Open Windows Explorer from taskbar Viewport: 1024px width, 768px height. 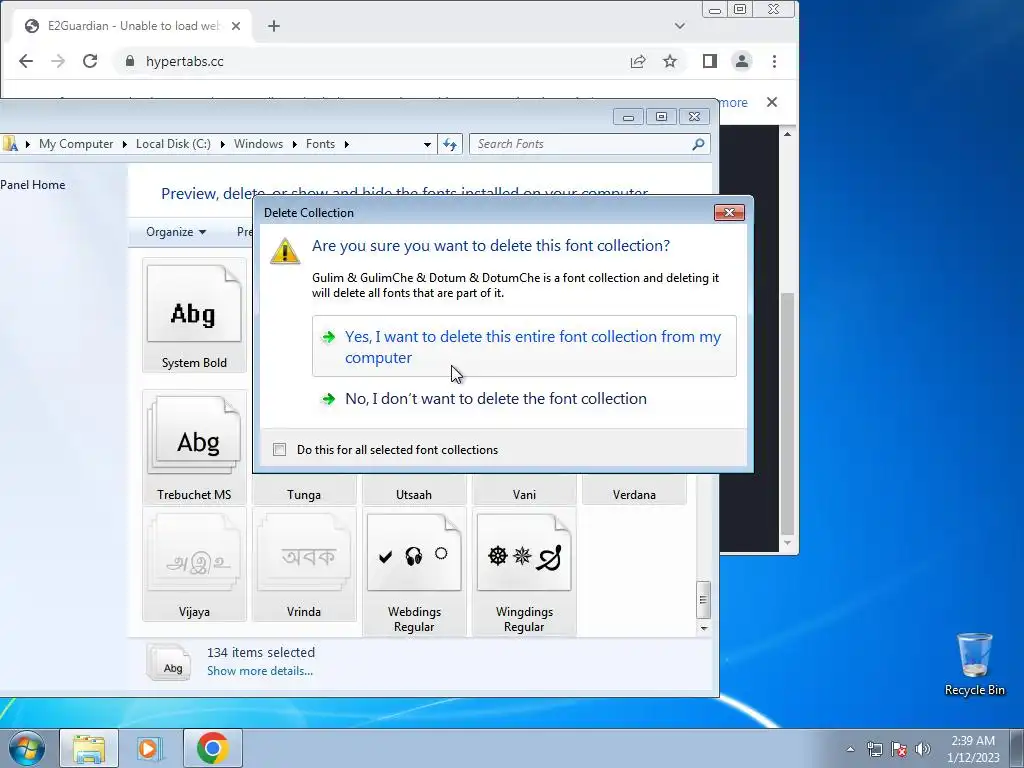89,748
